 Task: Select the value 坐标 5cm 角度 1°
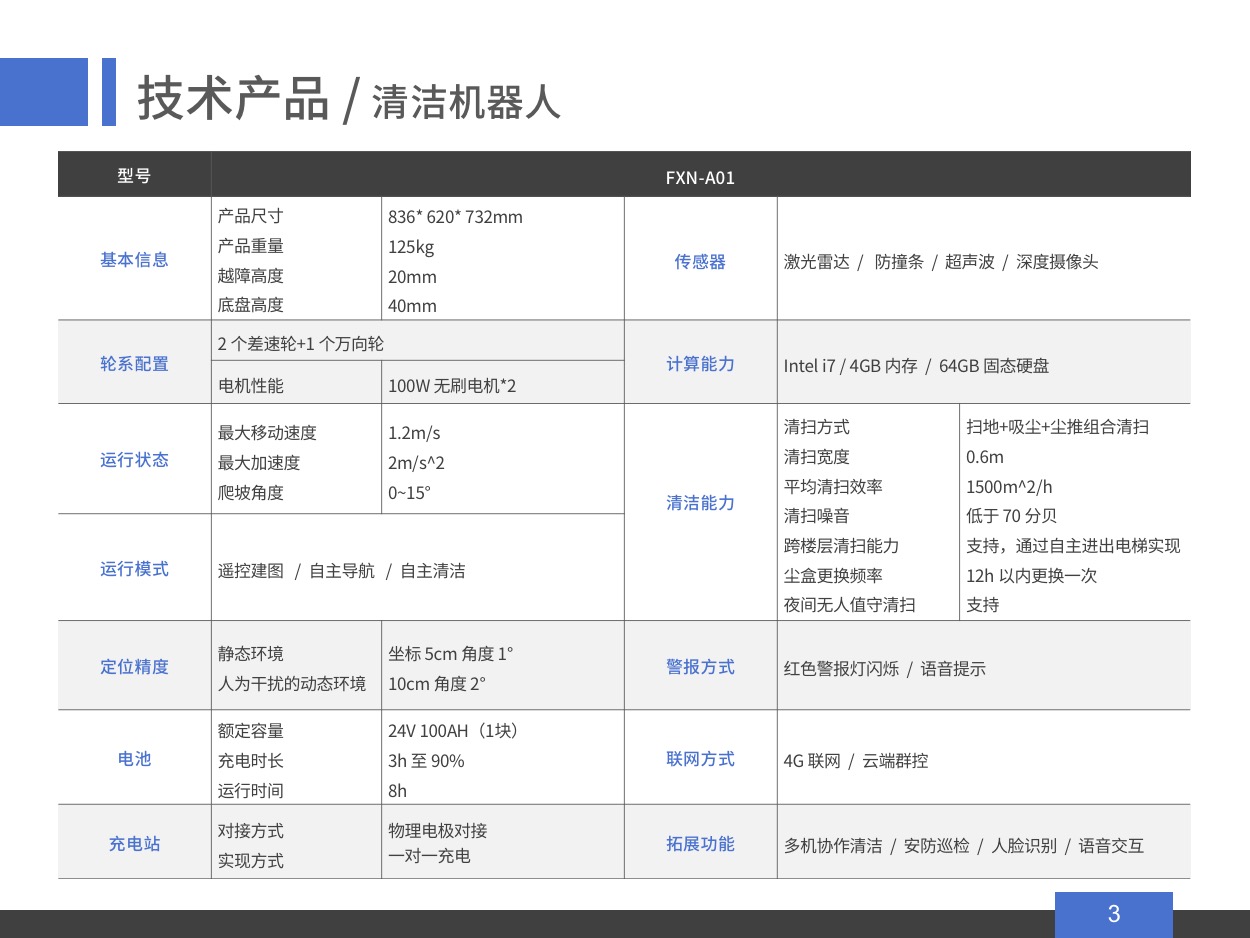(x=450, y=654)
